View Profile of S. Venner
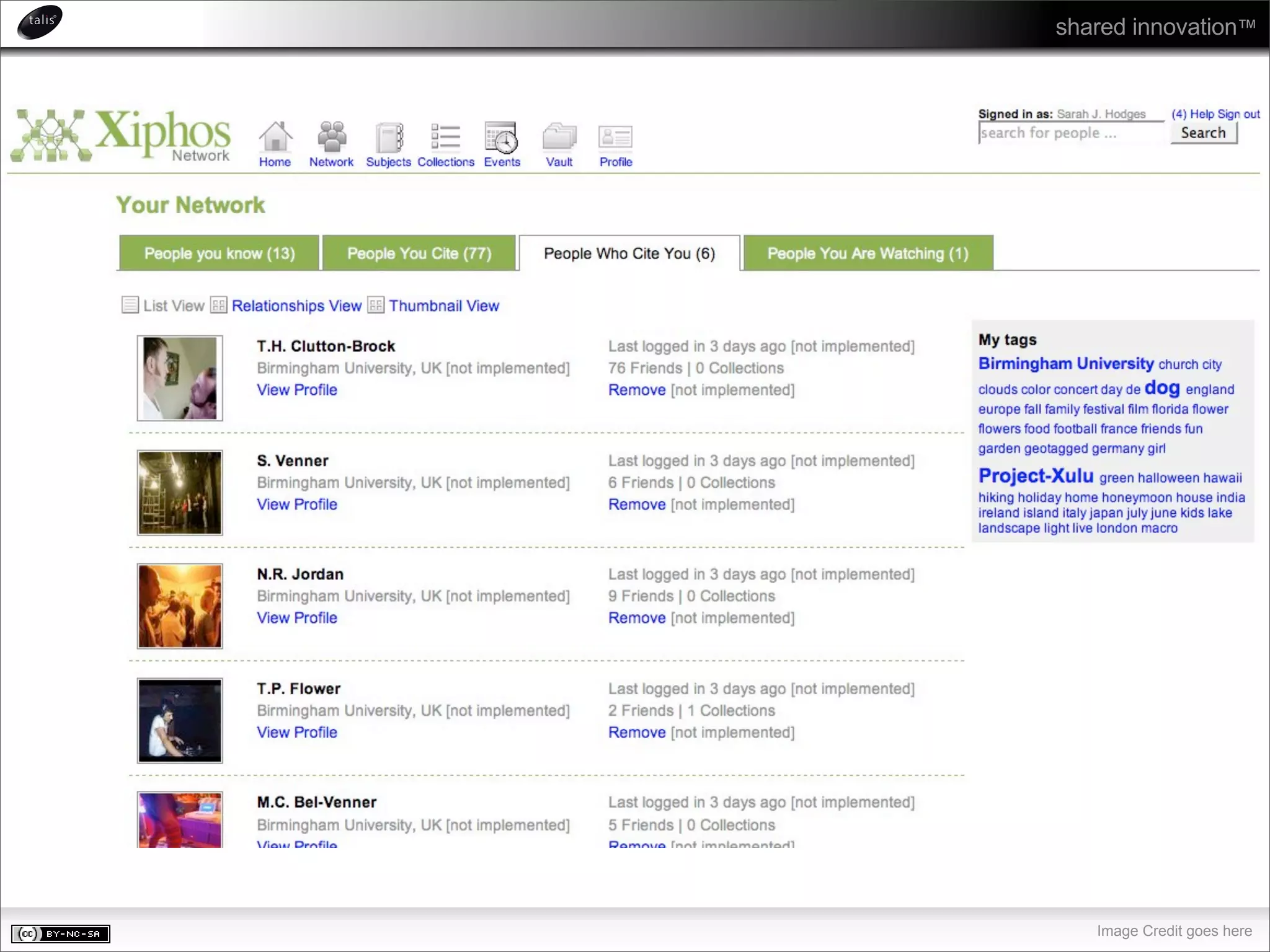Image resolution: width=1270 pixels, height=952 pixels. [297, 505]
